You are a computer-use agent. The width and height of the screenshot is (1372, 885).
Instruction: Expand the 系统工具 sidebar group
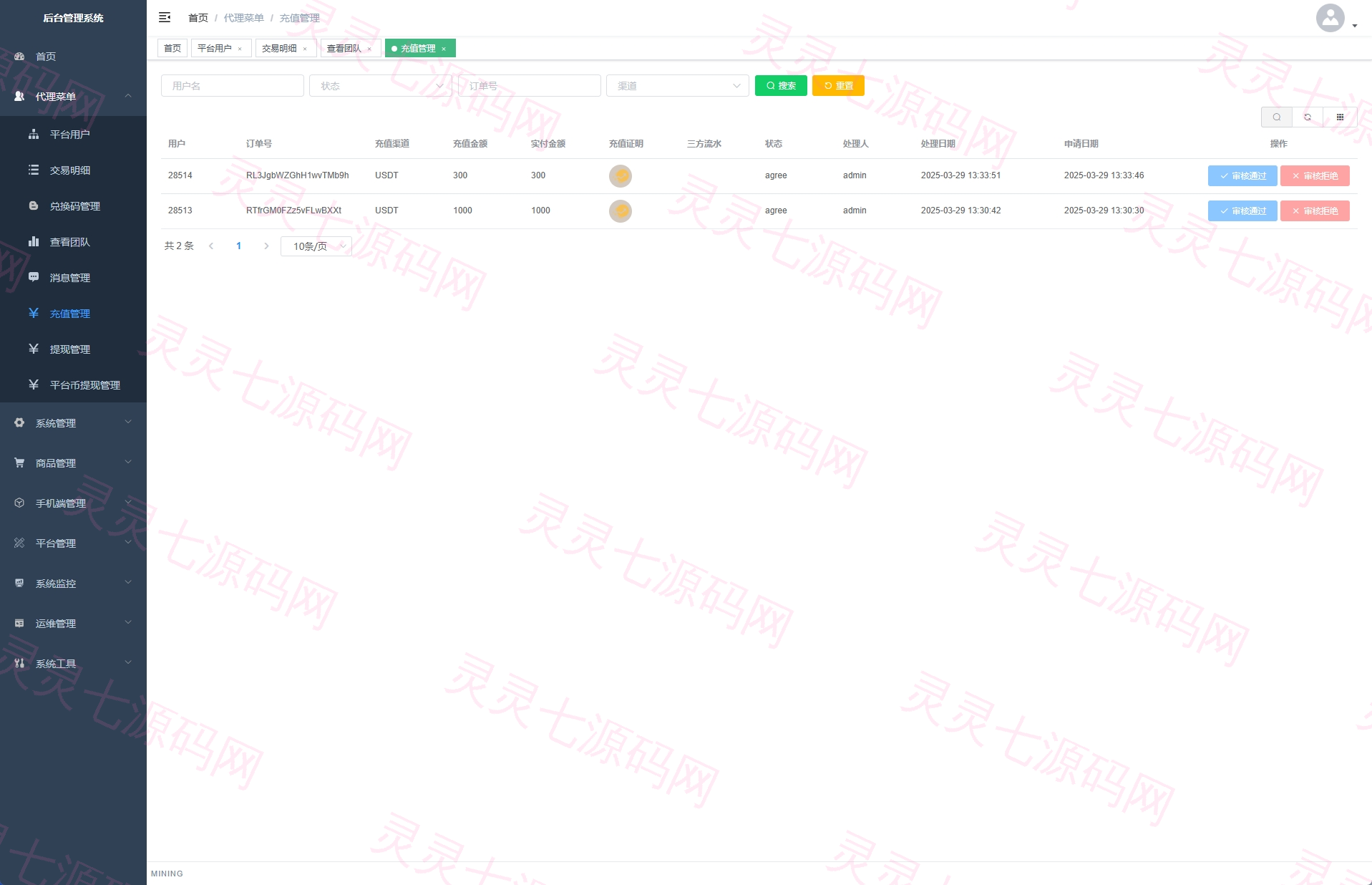click(73, 663)
